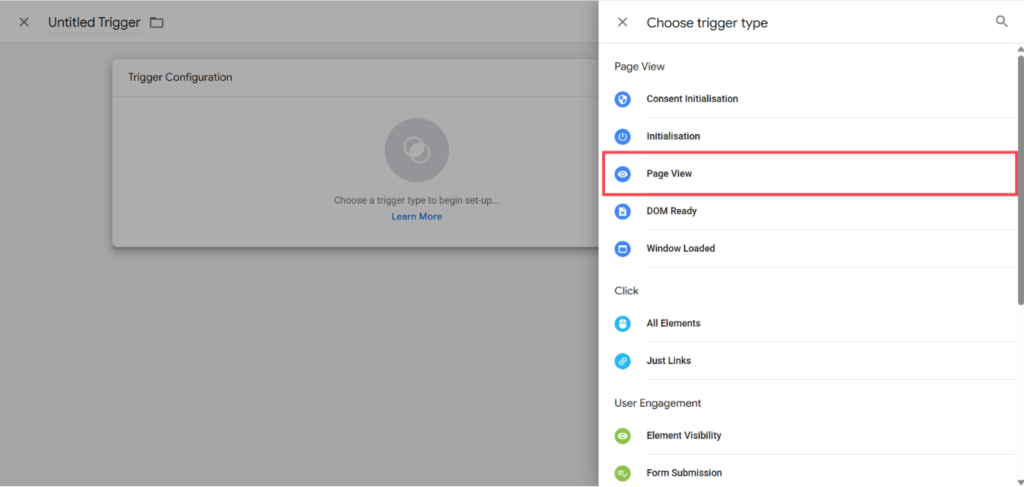The width and height of the screenshot is (1024, 487).
Task: Select the Just Links chain icon
Action: pyautogui.click(x=622, y=361)
